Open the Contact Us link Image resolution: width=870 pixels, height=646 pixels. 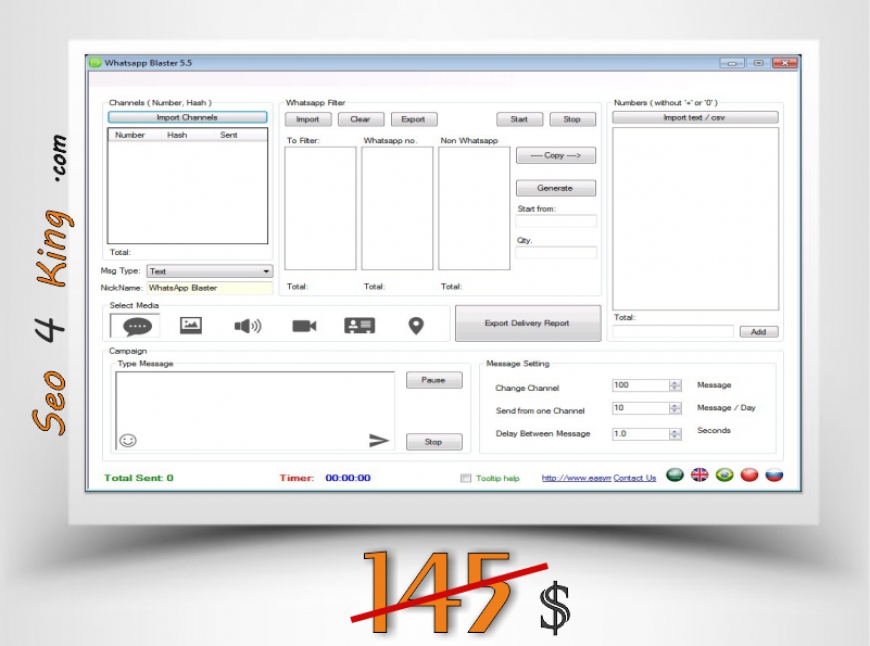pos(635,478)
